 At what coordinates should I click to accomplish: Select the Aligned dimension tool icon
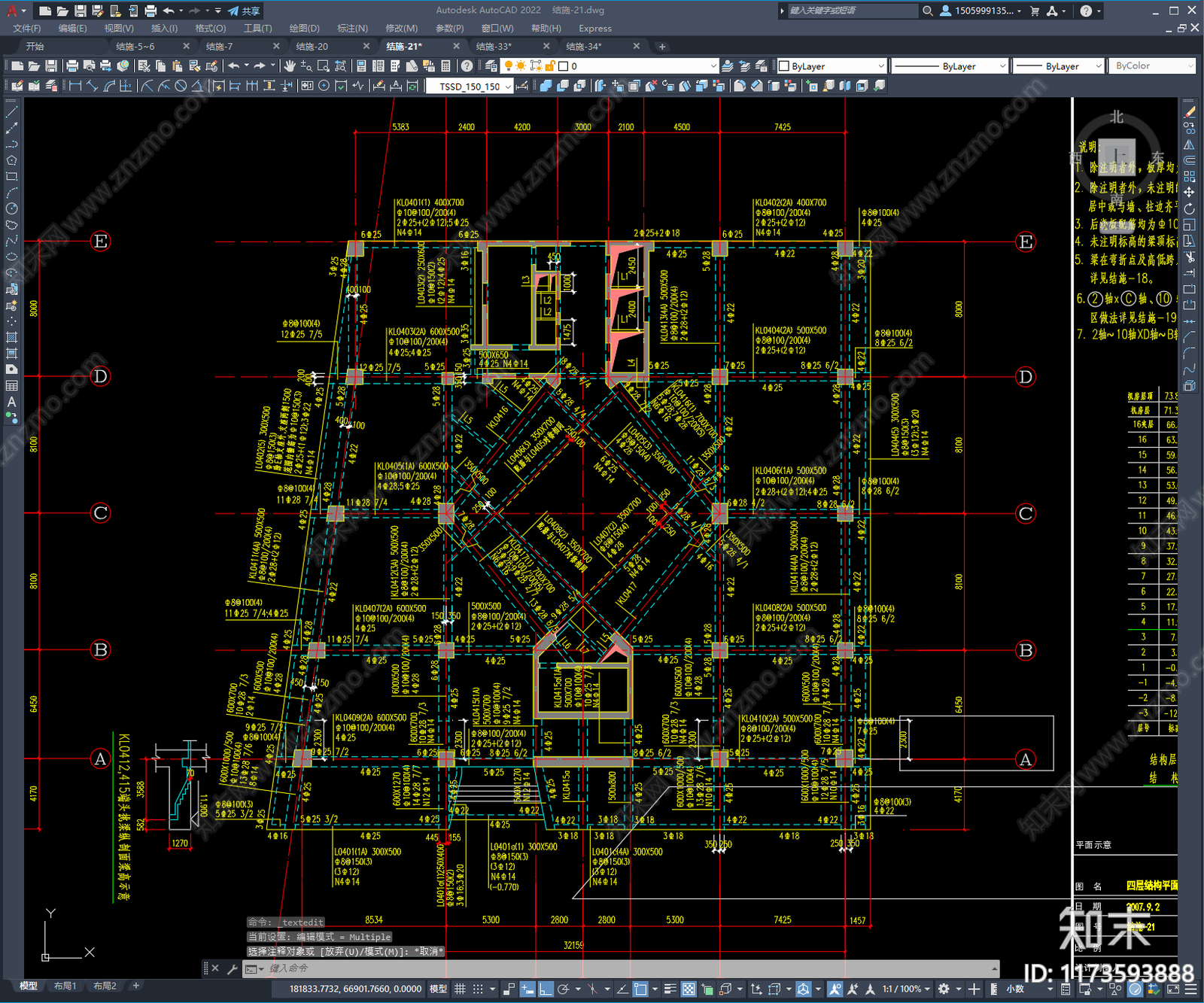click(x=92, y=86)
